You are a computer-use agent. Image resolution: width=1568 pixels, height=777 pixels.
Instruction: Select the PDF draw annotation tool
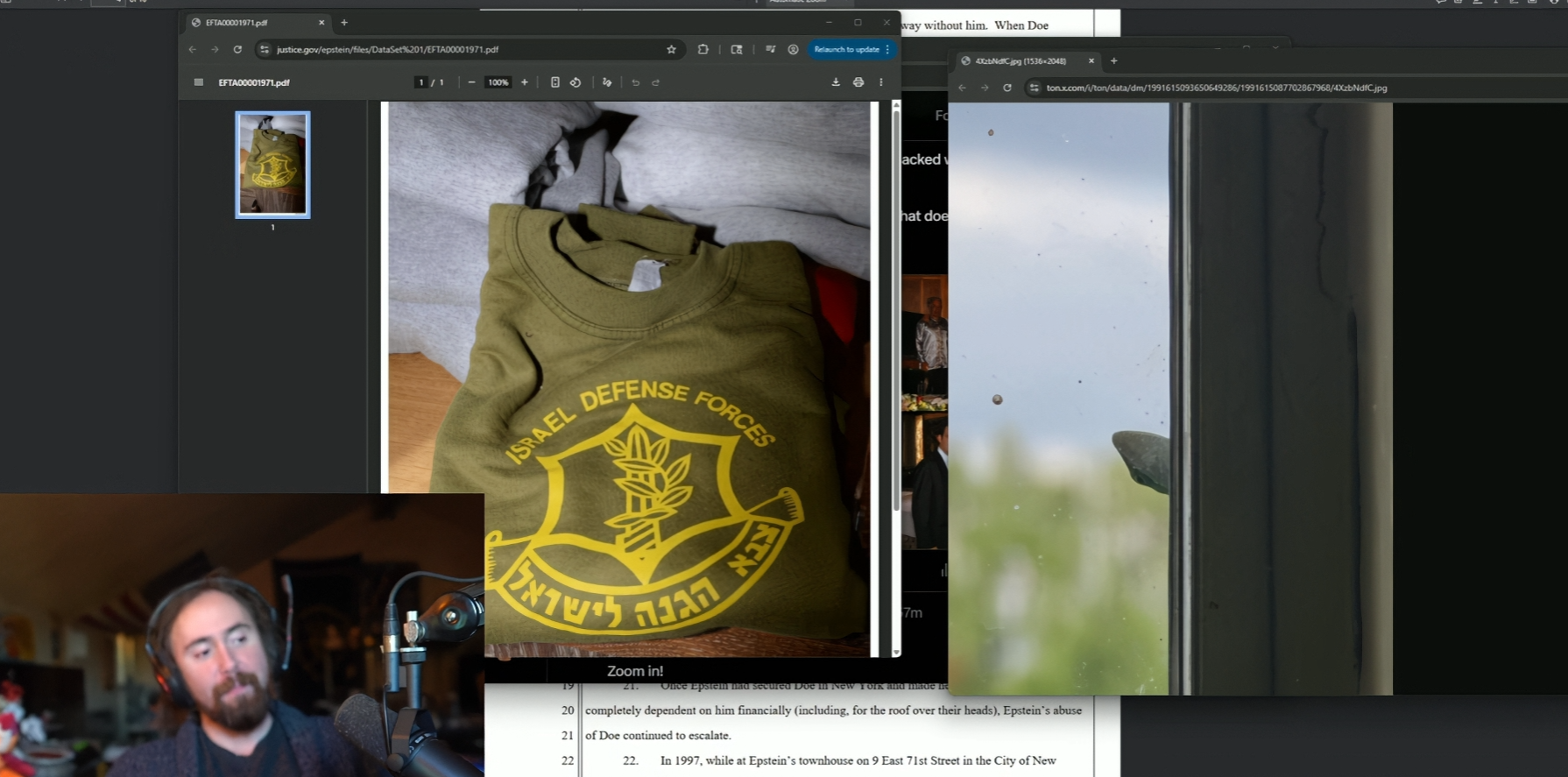(607, 82)
